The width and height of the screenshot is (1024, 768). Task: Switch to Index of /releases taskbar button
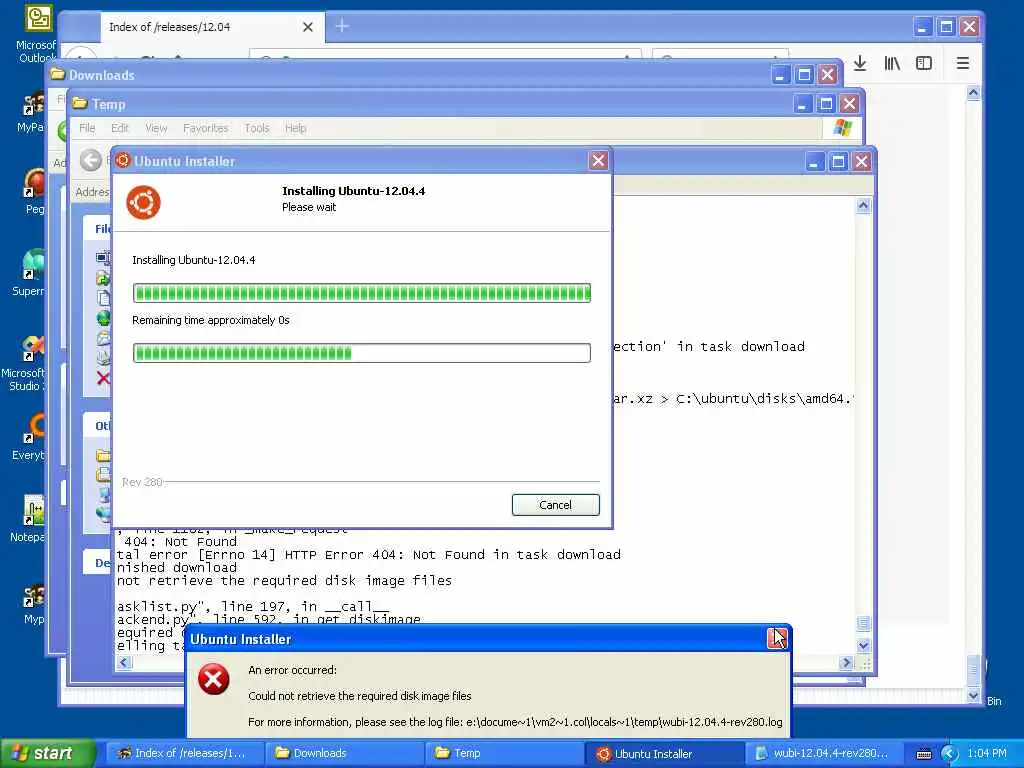[x=185, y=753]
